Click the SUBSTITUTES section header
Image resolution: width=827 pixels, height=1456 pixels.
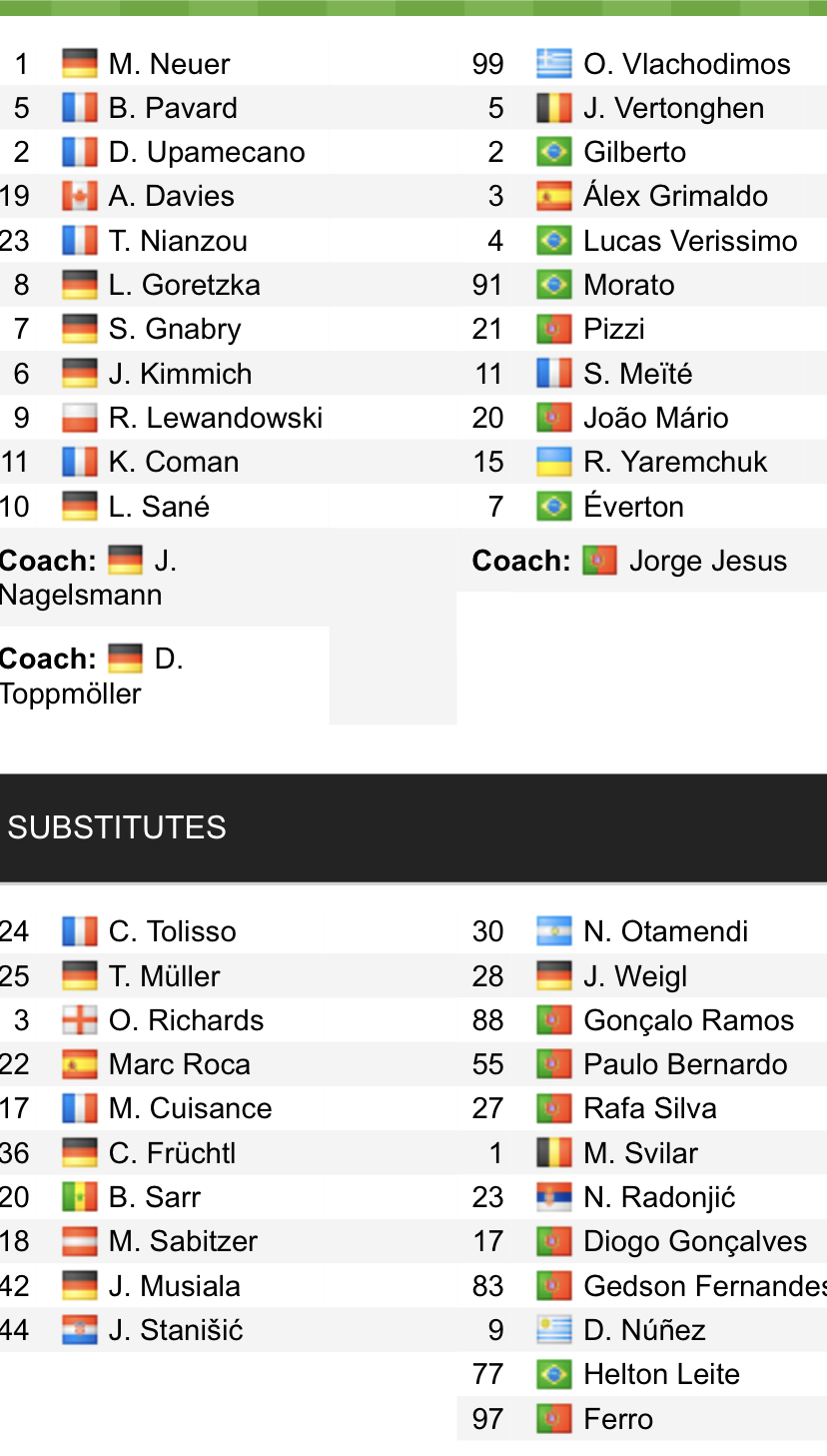pos(117,827)
